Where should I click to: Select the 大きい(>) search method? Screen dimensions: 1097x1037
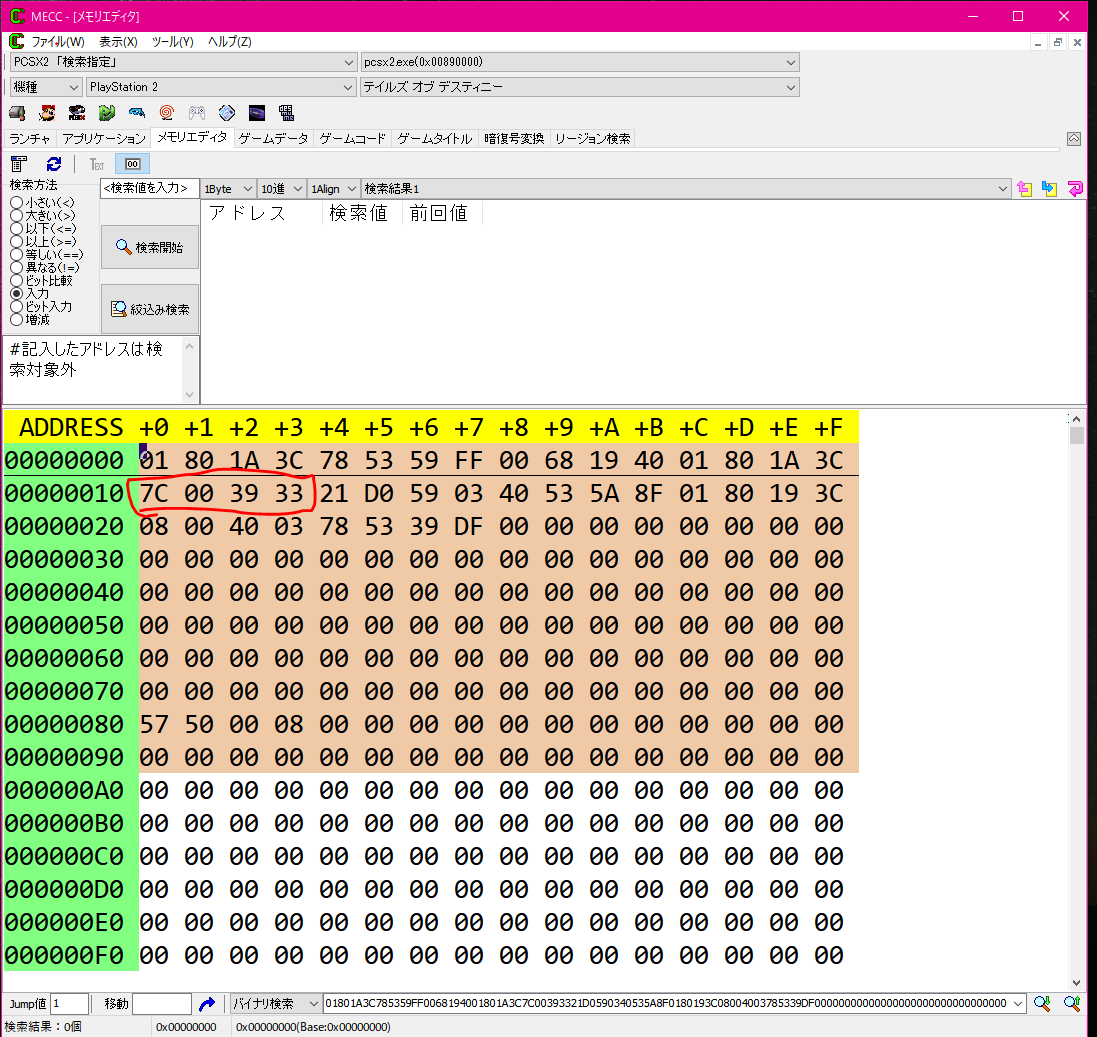[43, 216]
